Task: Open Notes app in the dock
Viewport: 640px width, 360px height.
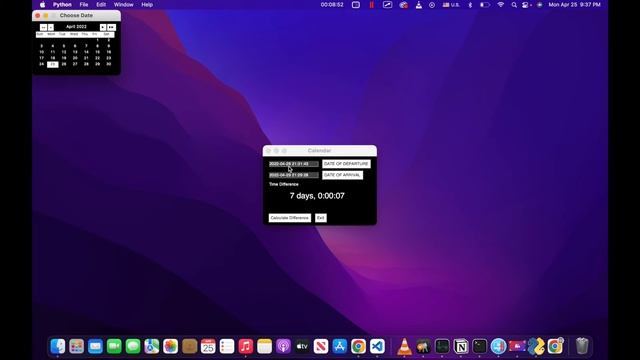Action: tap(264, 346)
